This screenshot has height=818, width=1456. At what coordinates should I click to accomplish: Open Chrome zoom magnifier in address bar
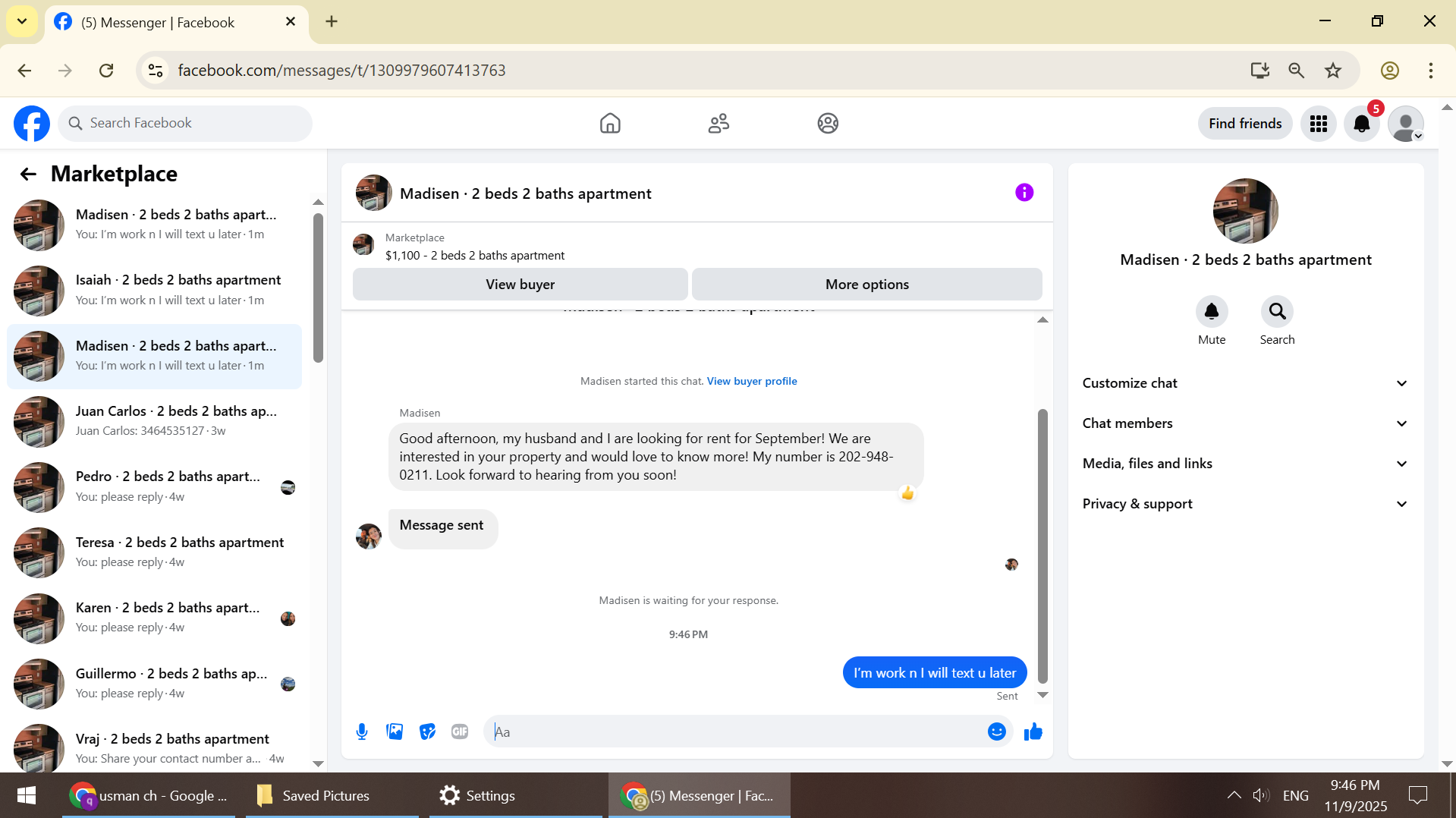[1297, 71]
